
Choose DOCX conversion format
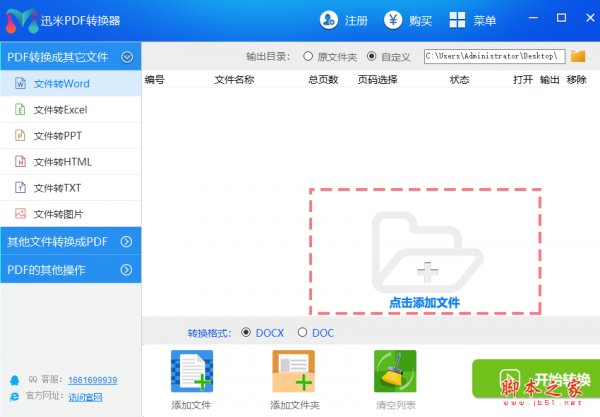coord(246,332)
